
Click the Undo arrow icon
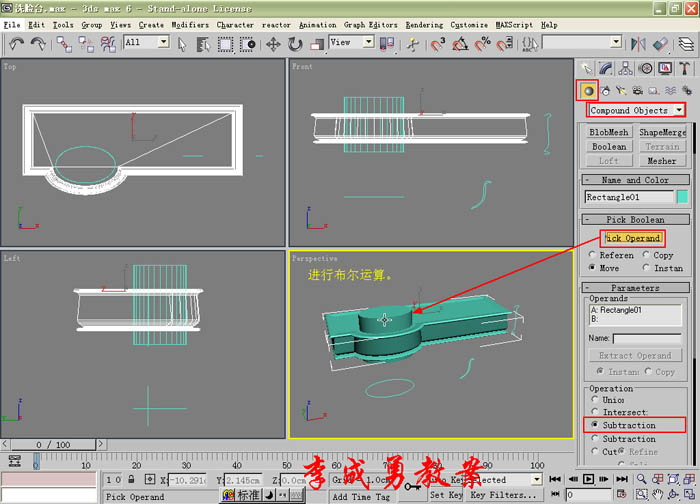pos(16,44)
